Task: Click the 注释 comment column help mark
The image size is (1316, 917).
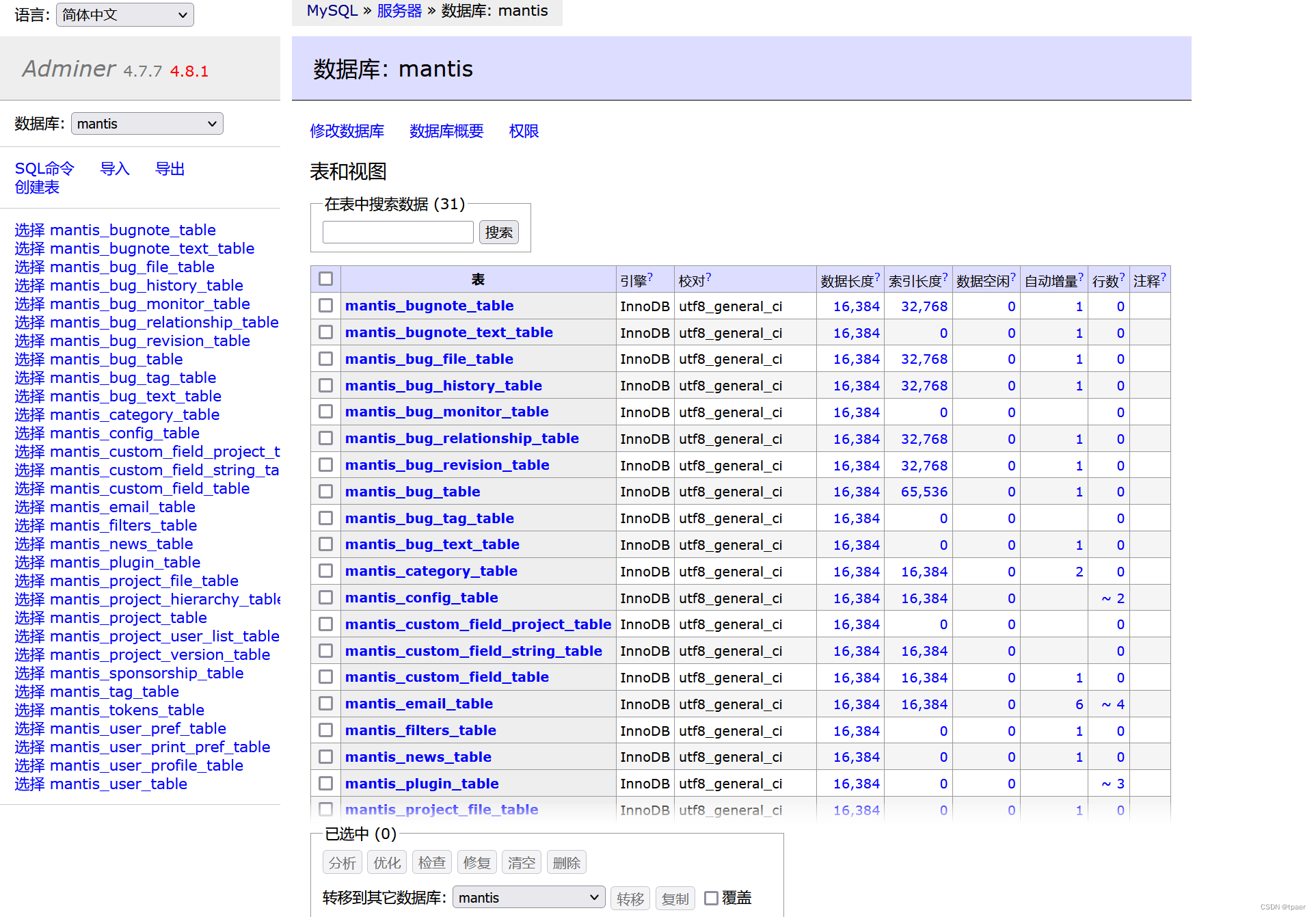Action: pyautogui.click(x=1164, y=277)
